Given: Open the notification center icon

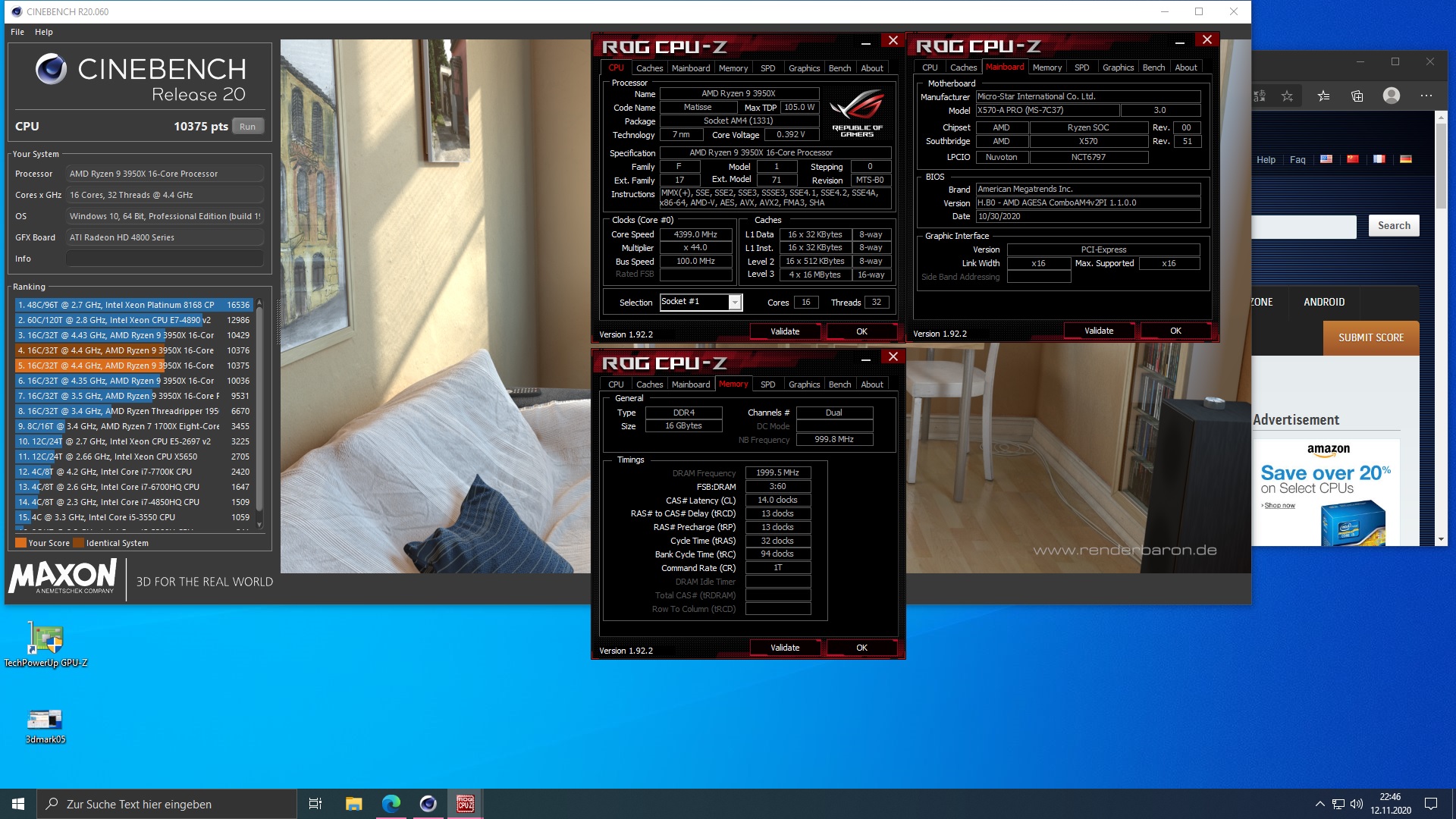Looking at the screenshot, I should pos(1431,804).
